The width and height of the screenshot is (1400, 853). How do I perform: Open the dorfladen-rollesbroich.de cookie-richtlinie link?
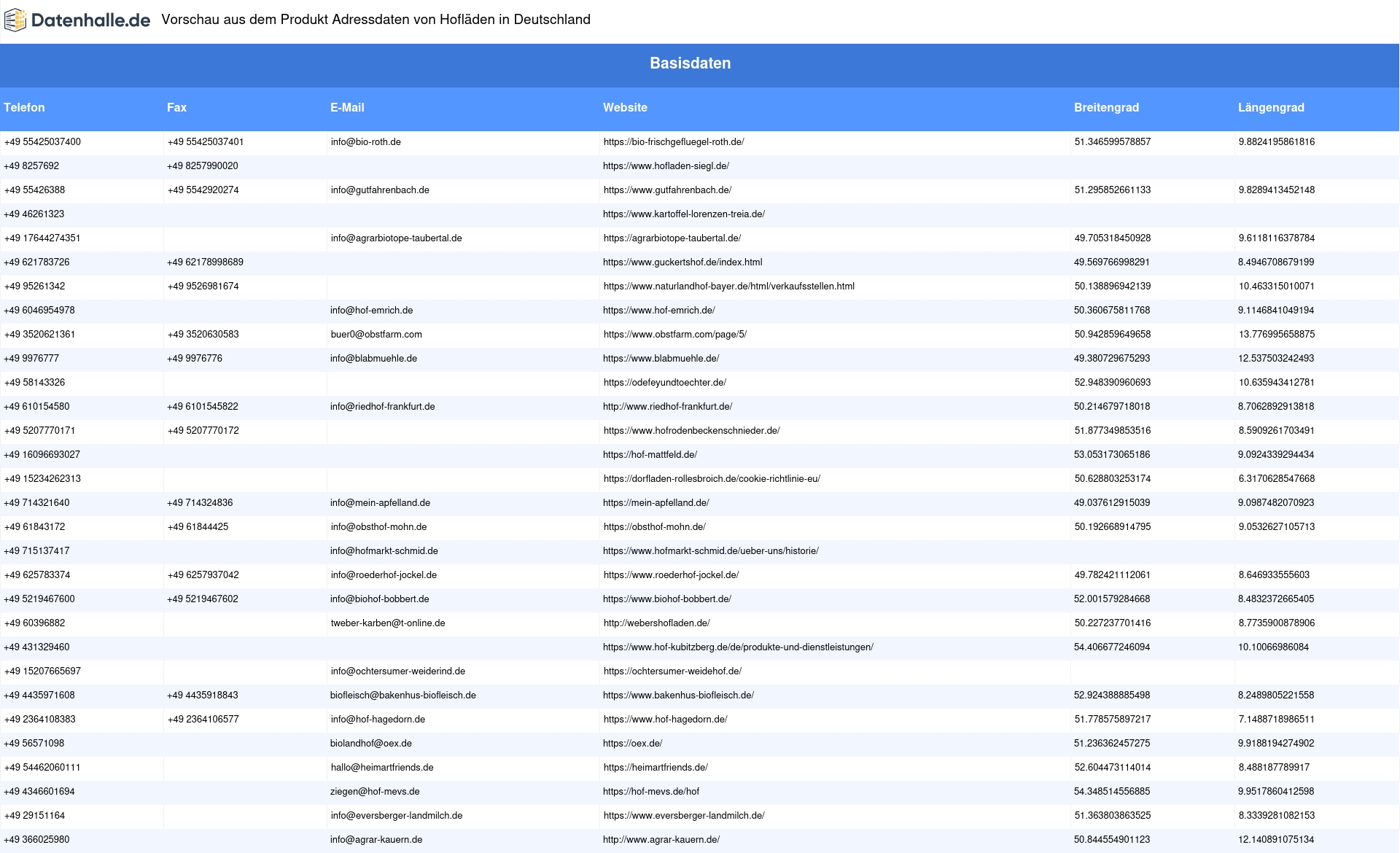[712, 479]
